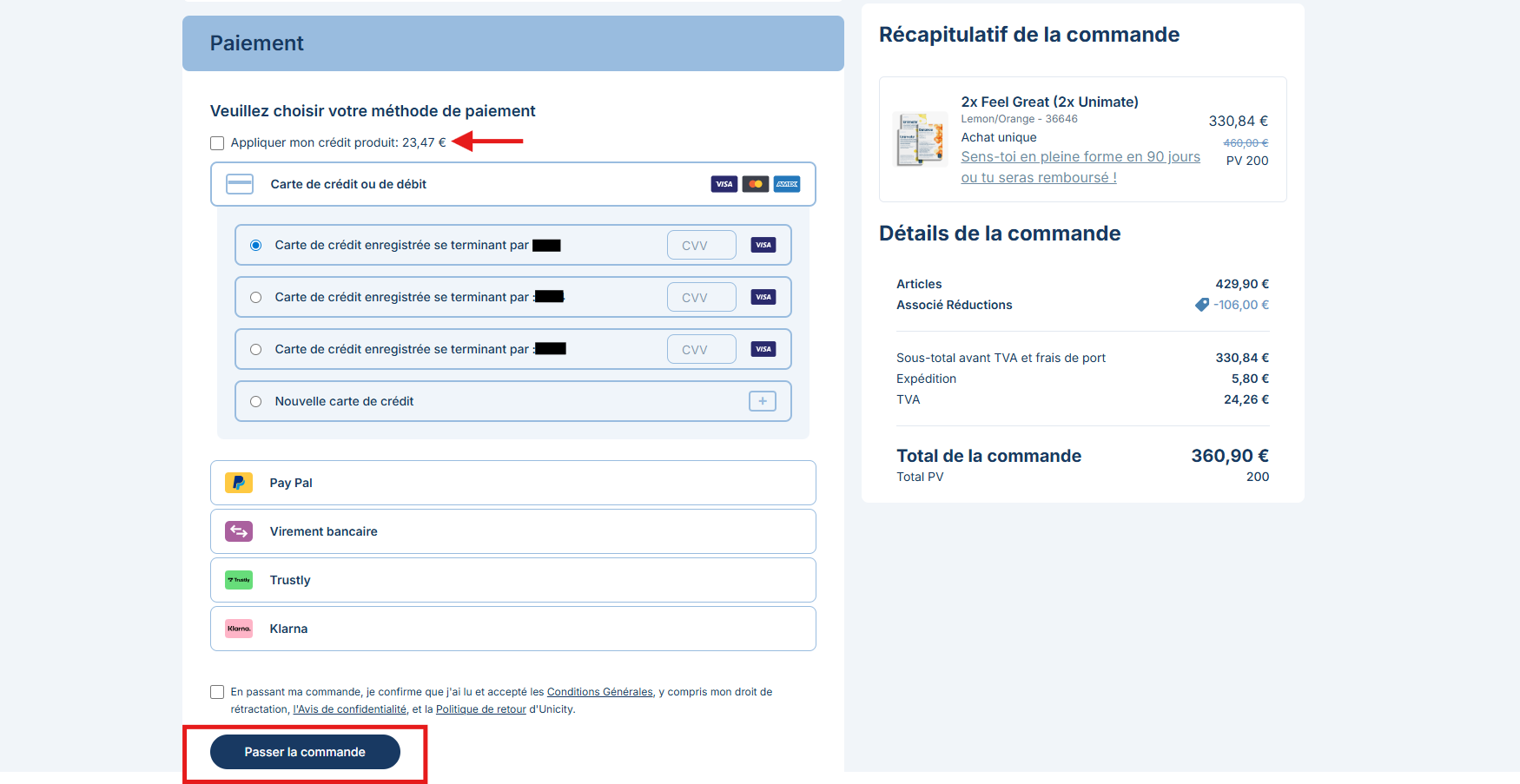Image resolution: width=1520 pixels, height=784 pixels.
Task: Expand new credit card with plus button
Action: pos(762,401)
